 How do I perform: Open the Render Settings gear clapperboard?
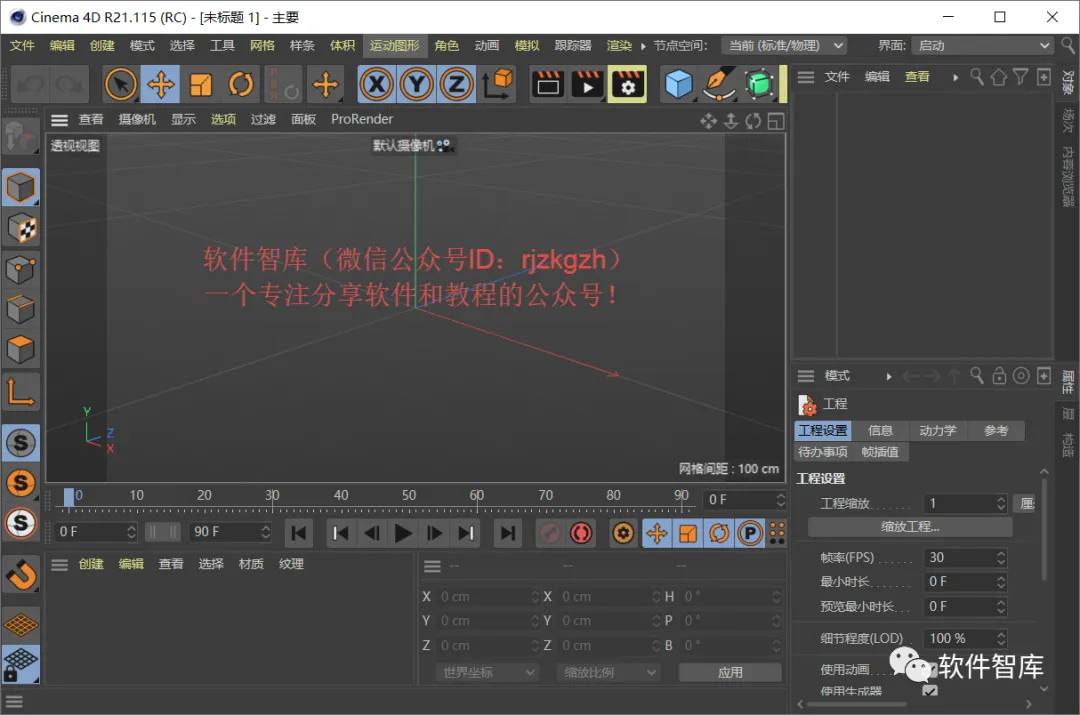click(x=627, y=85)
